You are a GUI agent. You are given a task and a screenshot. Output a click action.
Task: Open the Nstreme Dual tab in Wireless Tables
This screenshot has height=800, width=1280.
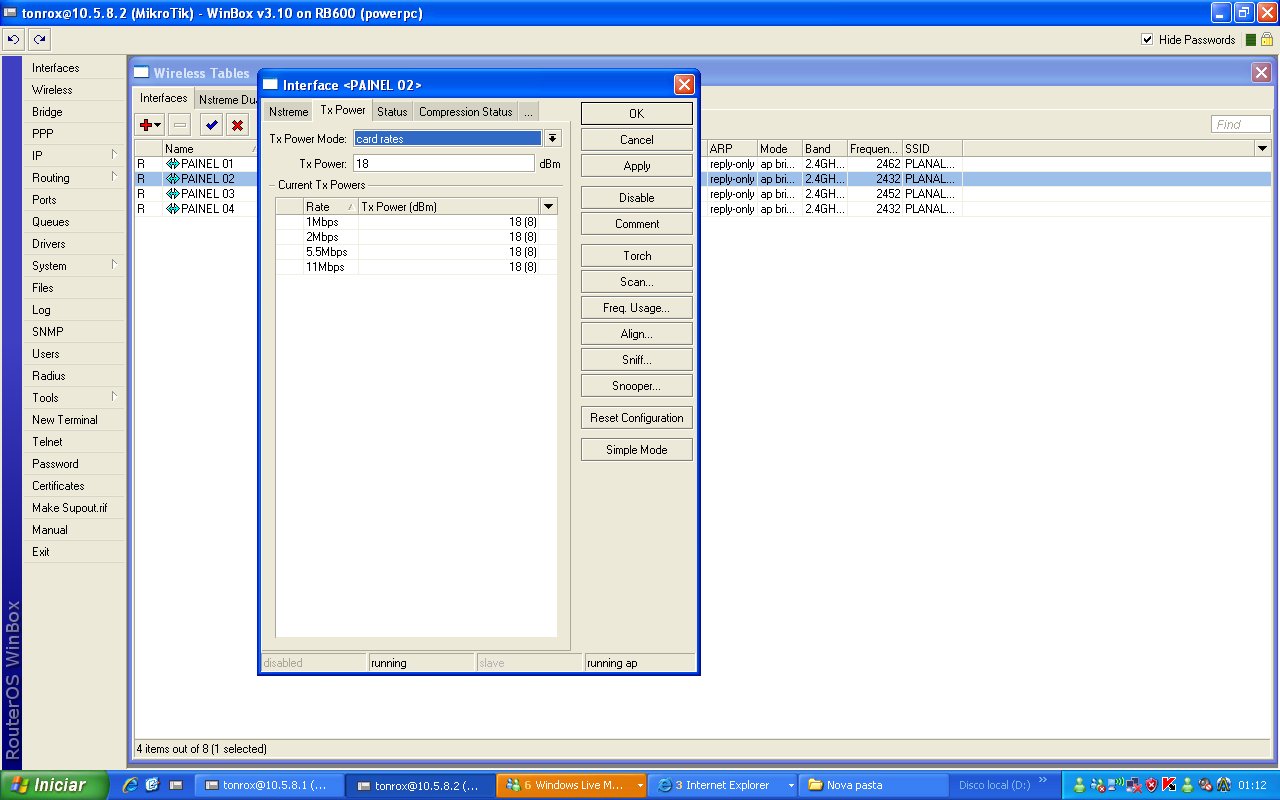(227, 100)
